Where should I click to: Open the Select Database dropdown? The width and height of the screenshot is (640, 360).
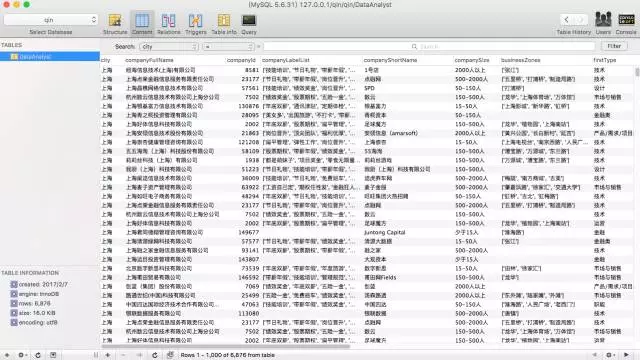click(51, 20)
